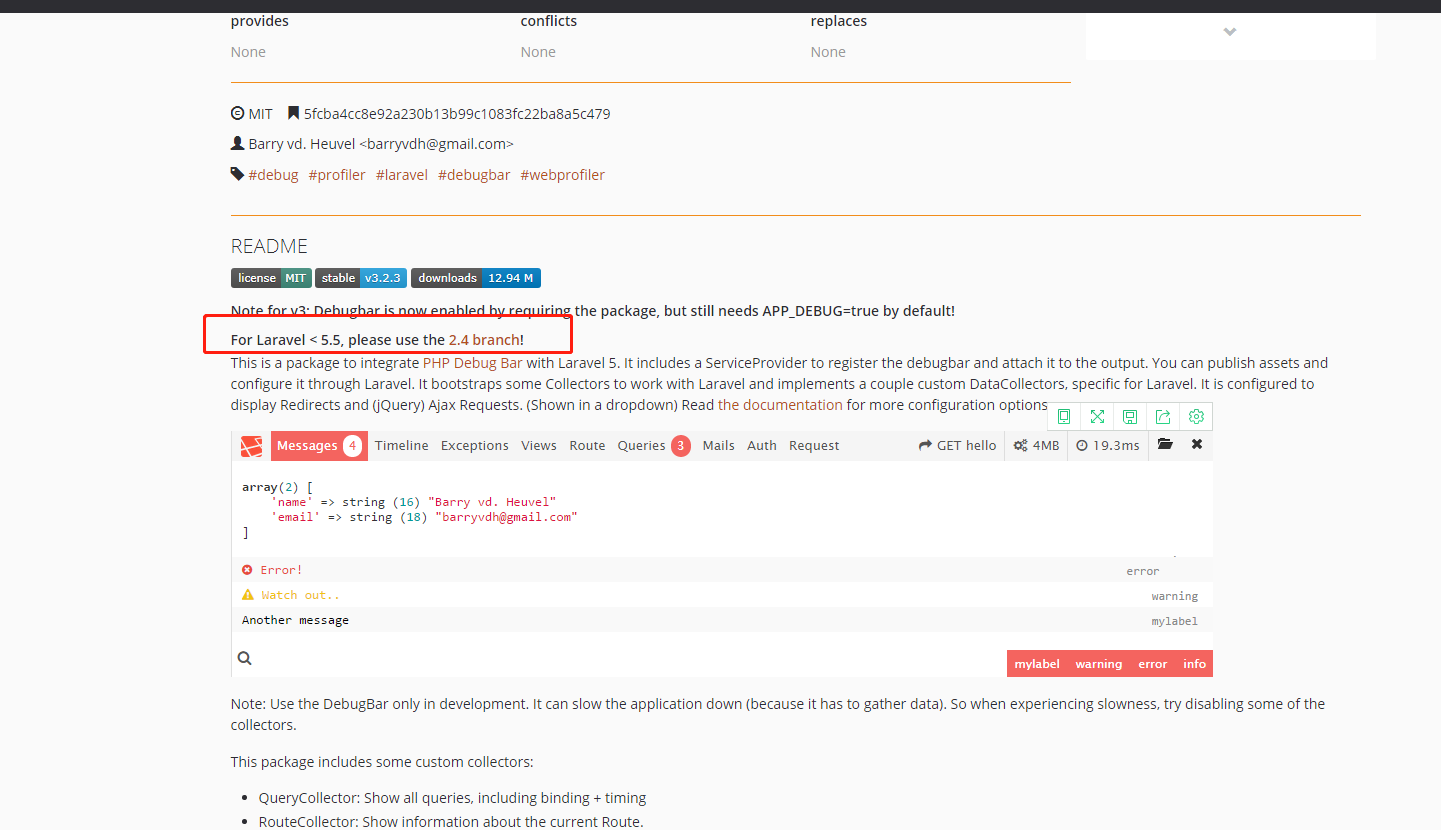Close the debugbar with the X icon
The height and width of the screenshot is (830, 1441).
[x=1197, y=445]
